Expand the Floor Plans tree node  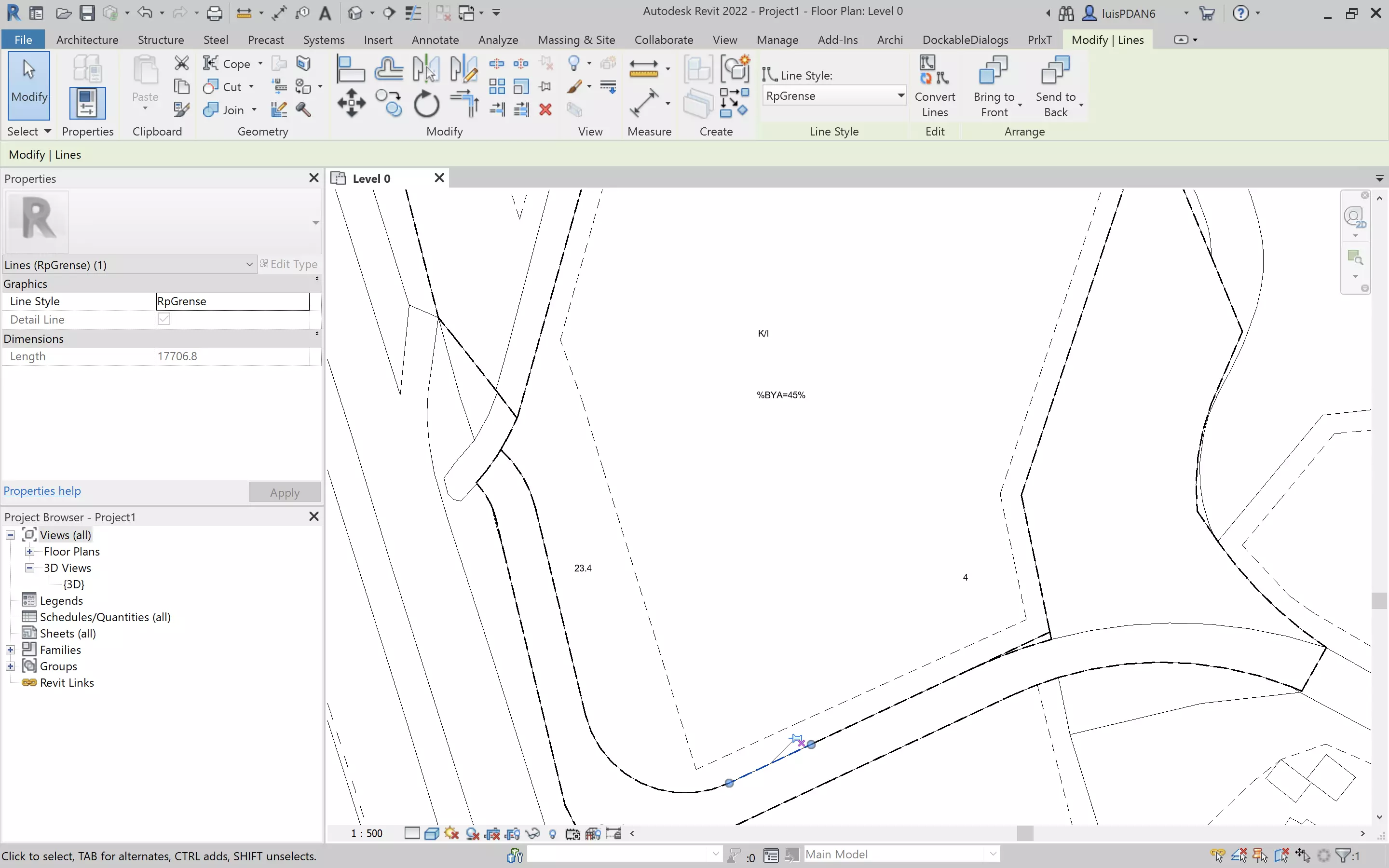(29, 551)
